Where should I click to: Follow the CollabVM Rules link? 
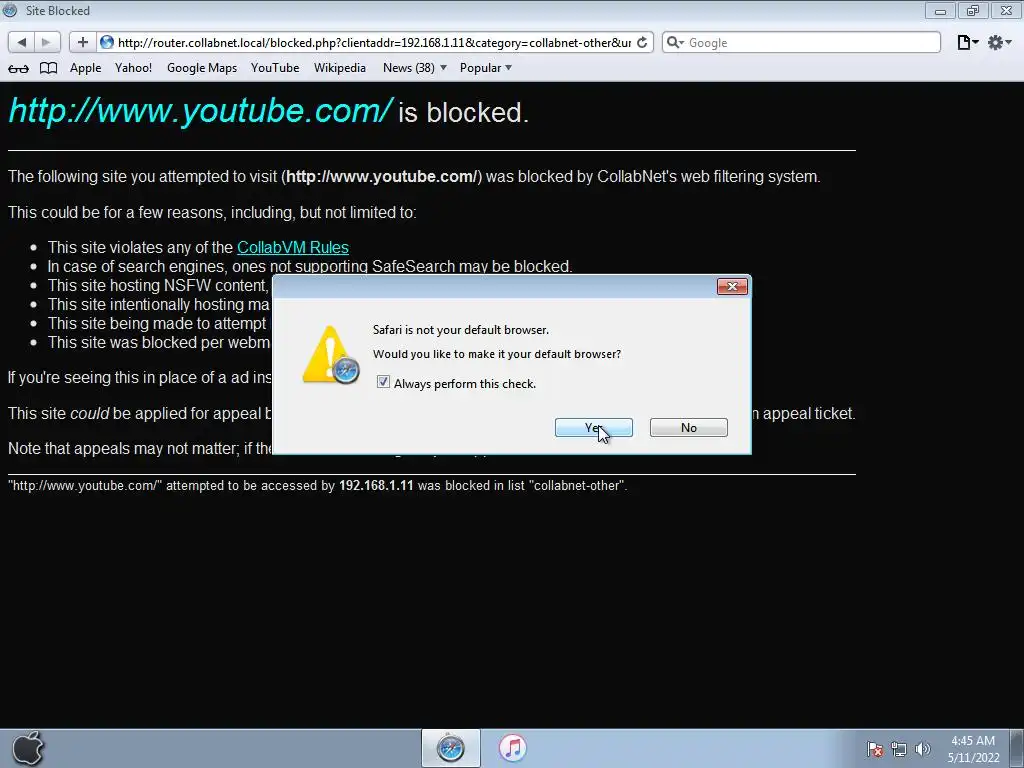click(293, 248)
